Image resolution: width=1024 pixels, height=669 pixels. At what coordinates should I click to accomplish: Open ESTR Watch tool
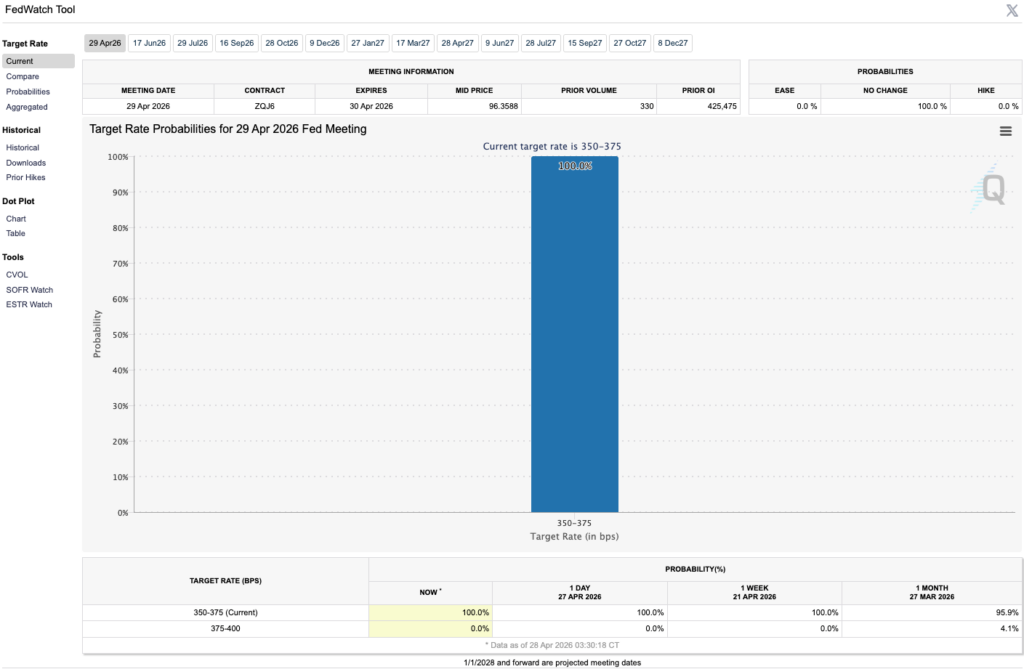(29, 304)
